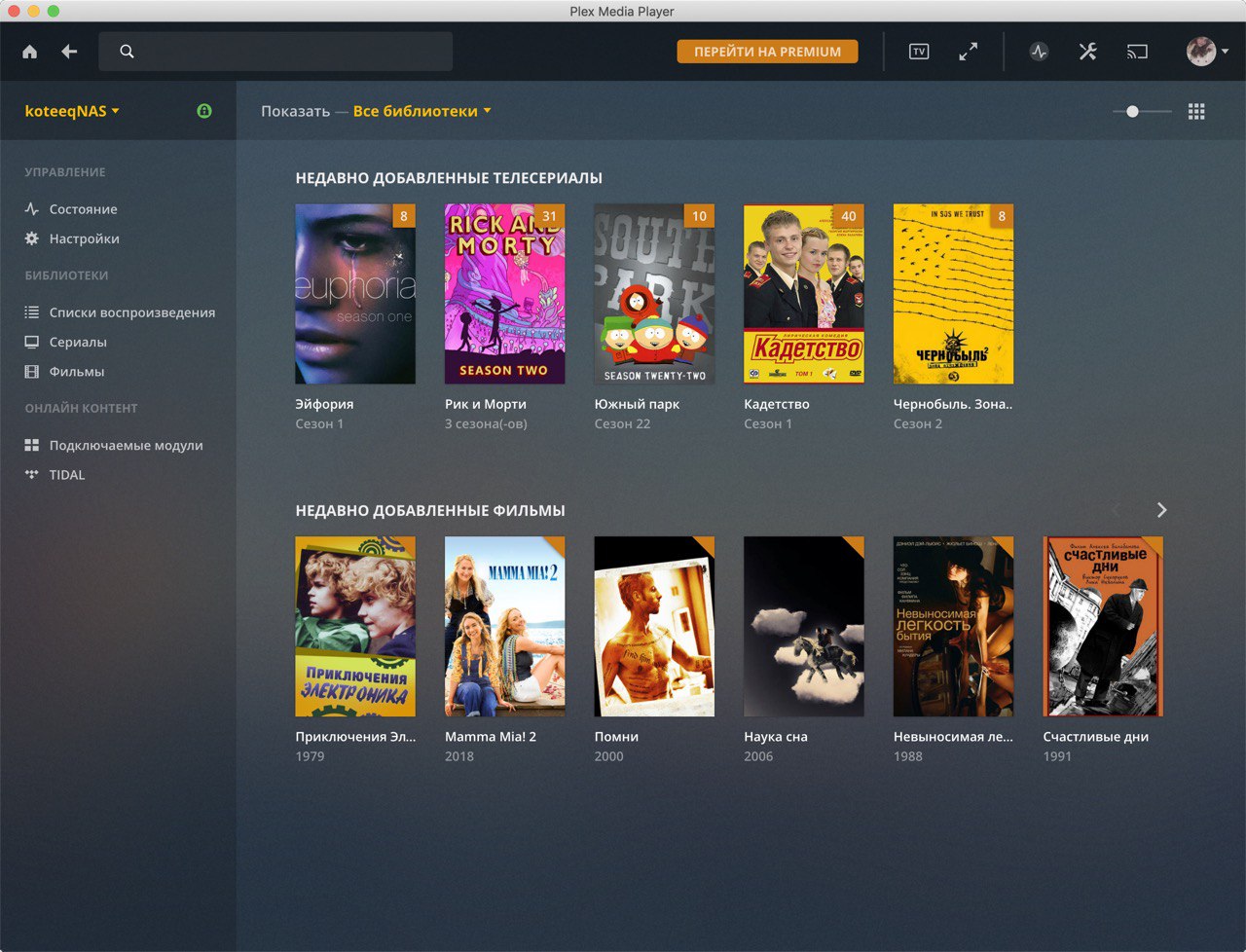Viewport: 1246px width, 952px height.
Task: Open the cast player icon
Action: pos(1137,52)
